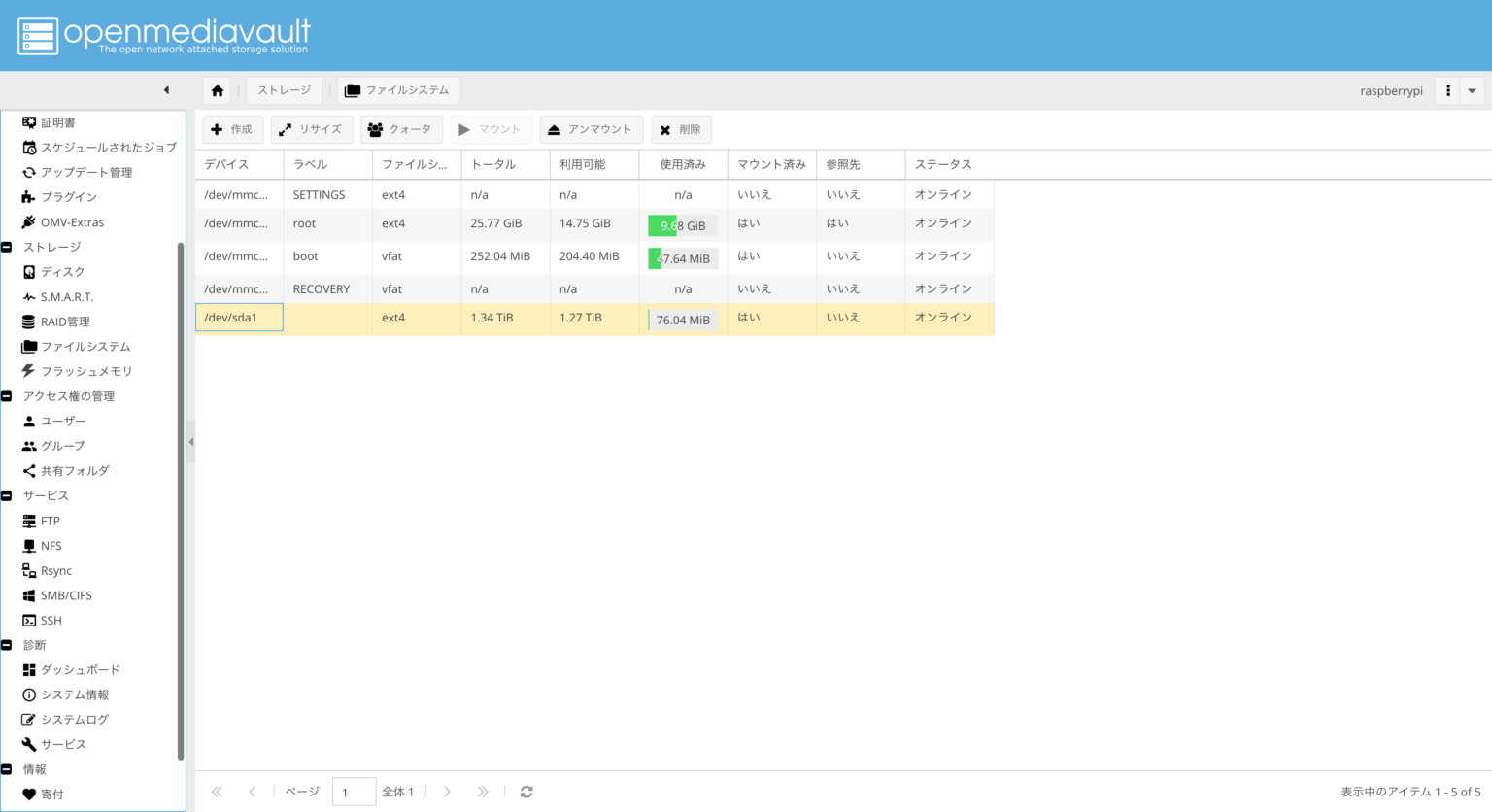Screen dimensions: 1492x812
Task: Collapse the ストレージ tree section
Action: point(7,248)
